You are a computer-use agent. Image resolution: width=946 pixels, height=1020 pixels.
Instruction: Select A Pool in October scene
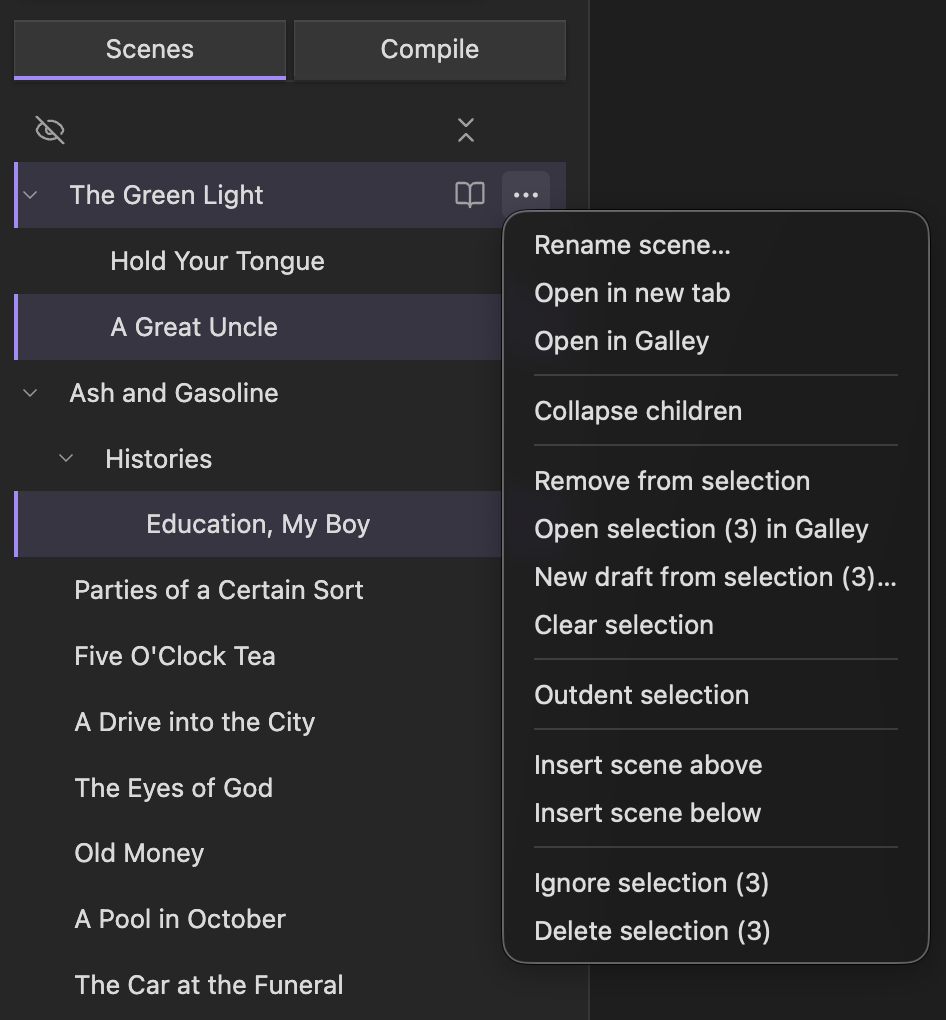tap(180, 919)
